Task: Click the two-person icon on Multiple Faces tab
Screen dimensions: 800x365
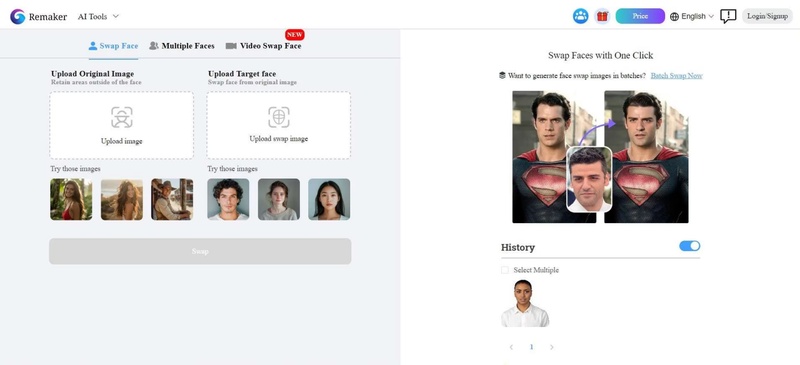Action: click(154, 46)
